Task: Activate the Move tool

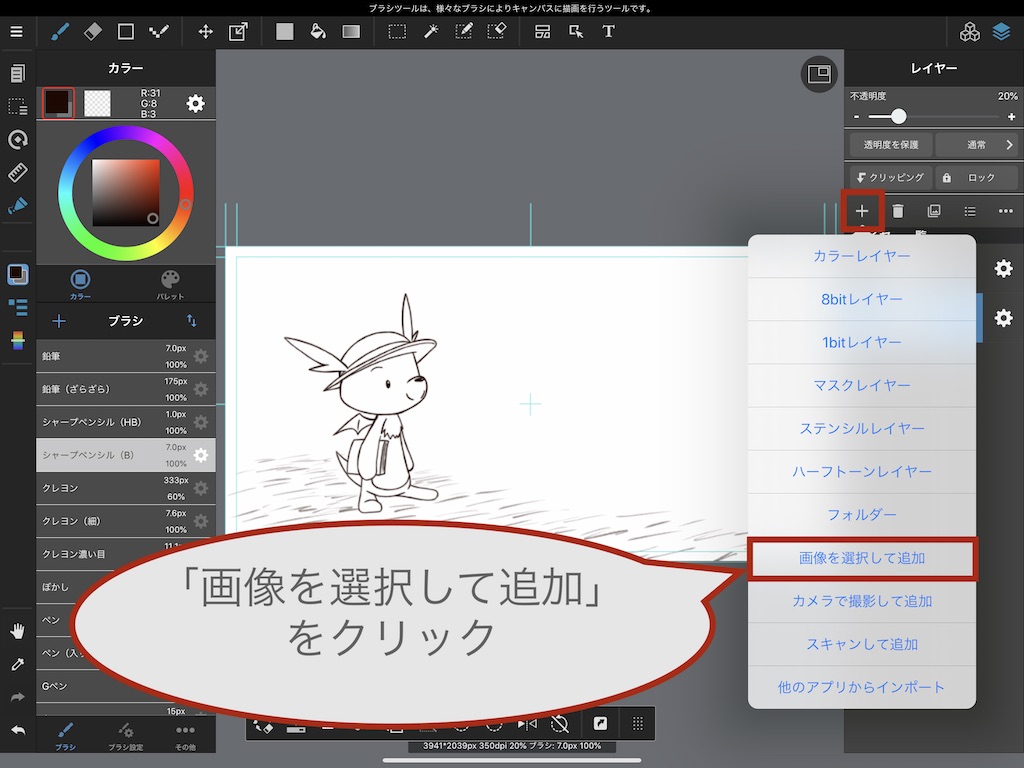Action: point(205,31)
